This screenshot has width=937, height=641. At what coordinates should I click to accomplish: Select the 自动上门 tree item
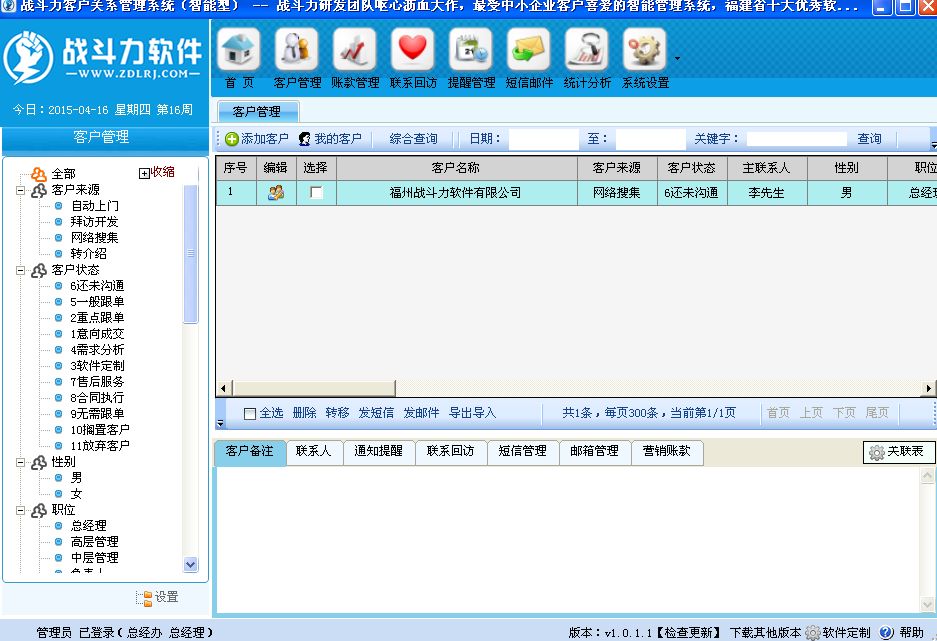click(94, 206)
